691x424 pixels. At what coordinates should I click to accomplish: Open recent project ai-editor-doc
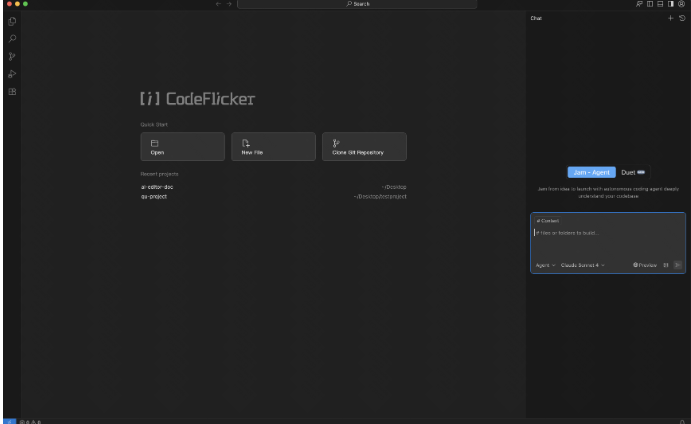pyautogui.click(x=157, y=187)
